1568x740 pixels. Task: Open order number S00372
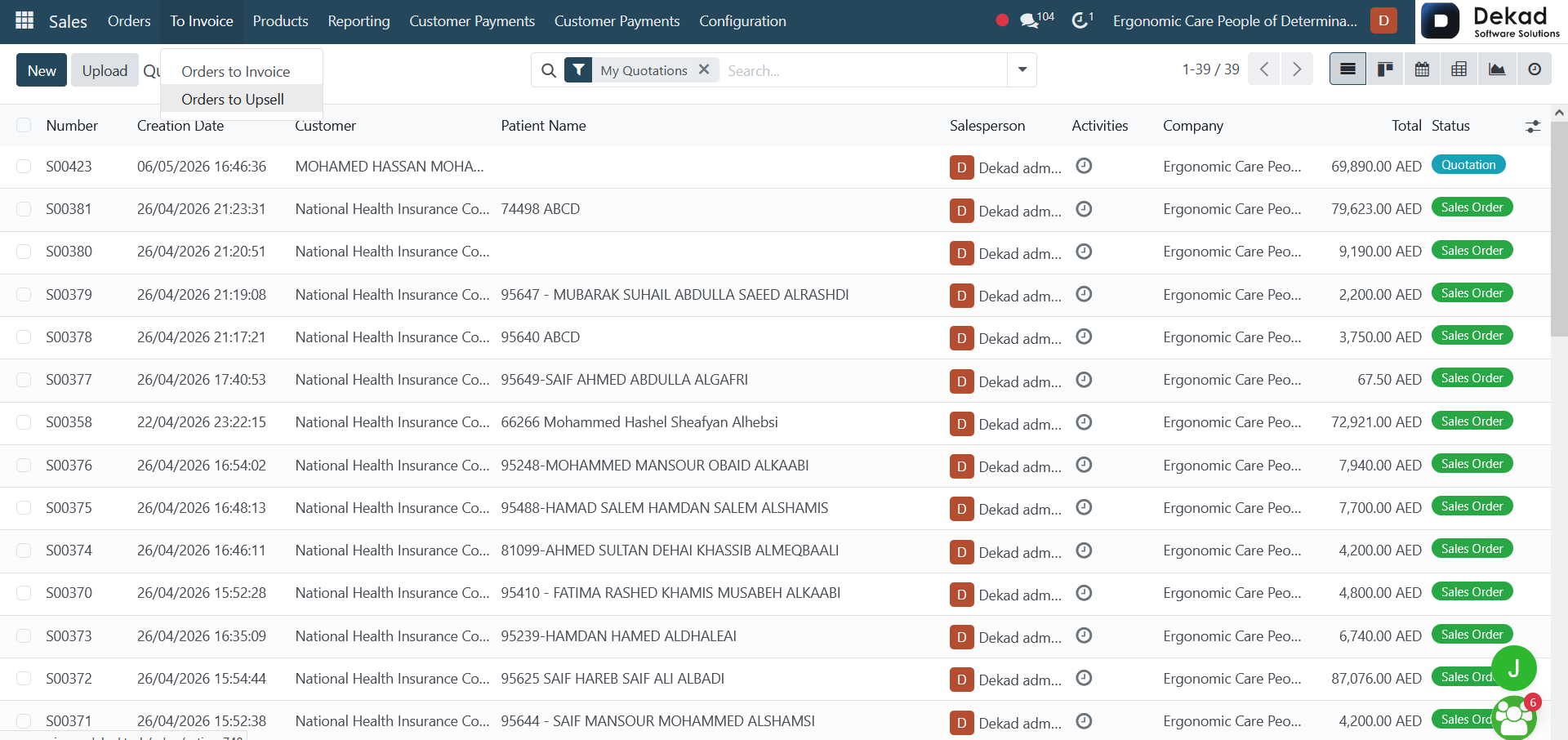69,679
